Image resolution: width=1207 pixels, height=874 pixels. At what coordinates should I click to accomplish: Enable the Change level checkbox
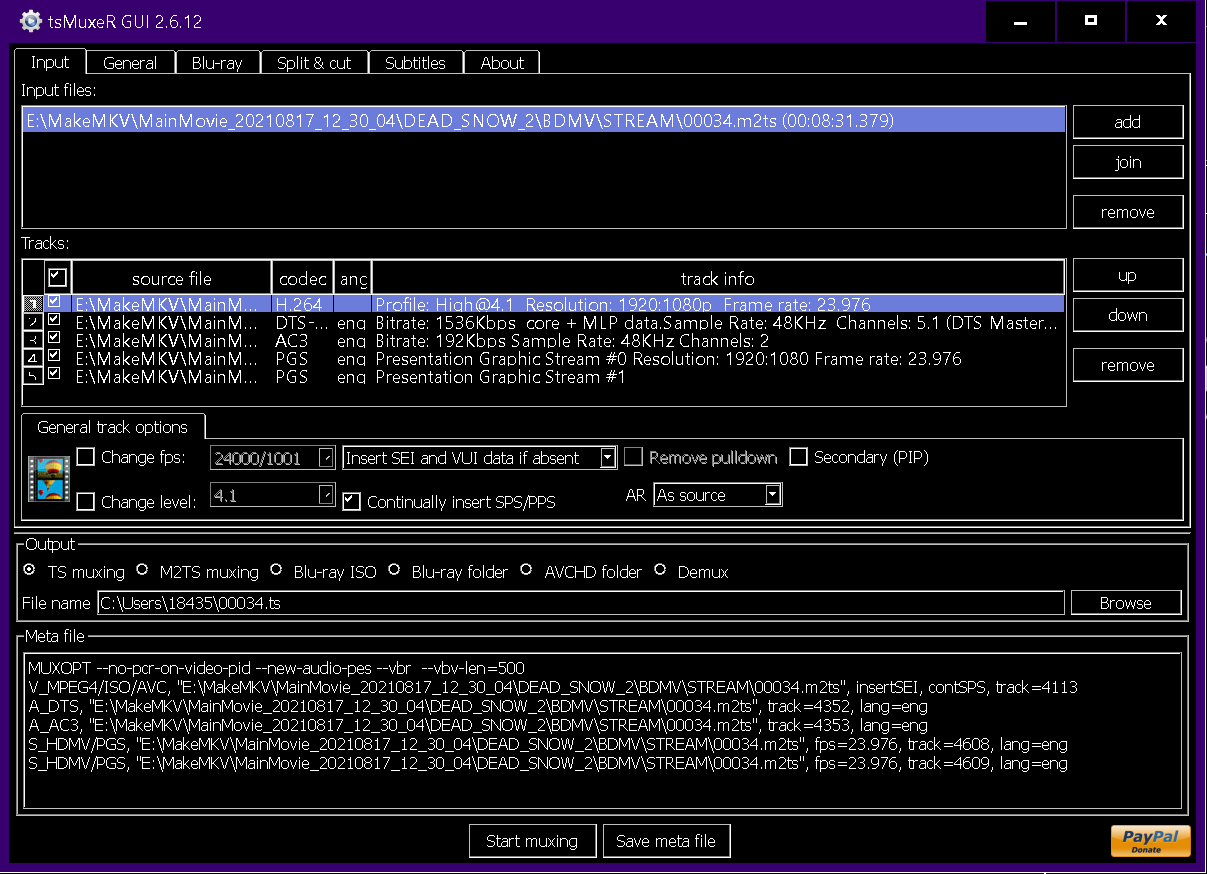86,501
